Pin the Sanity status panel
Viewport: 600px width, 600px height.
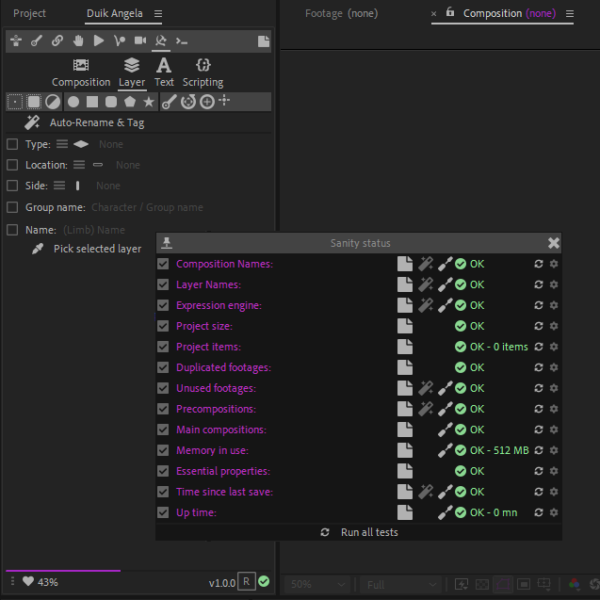(x=167, y=243)
